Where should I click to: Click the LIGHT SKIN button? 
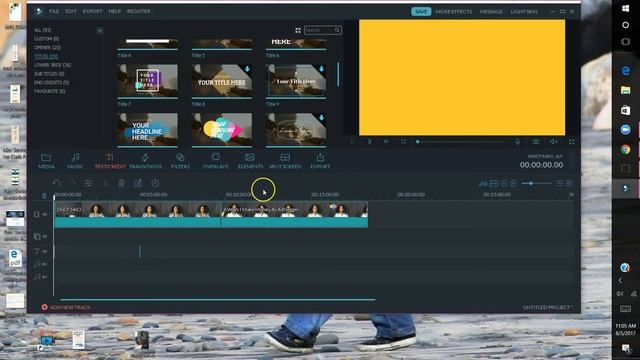(524, 11)
